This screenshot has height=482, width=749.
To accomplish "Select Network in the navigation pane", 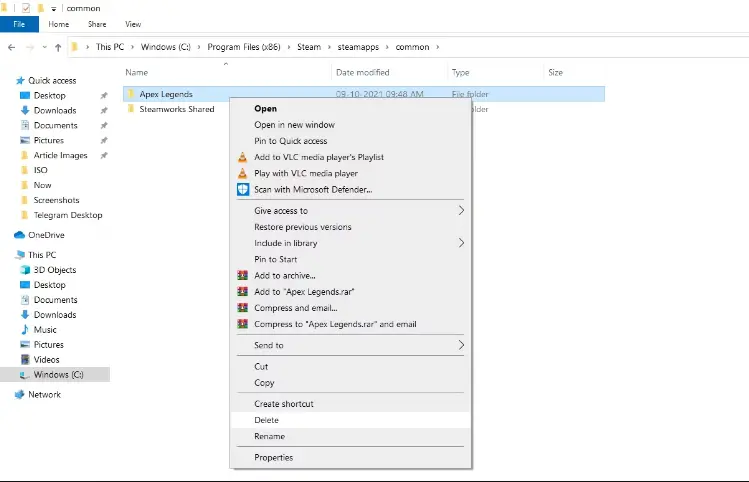I will pyautogui.click(x=44, y=394).
